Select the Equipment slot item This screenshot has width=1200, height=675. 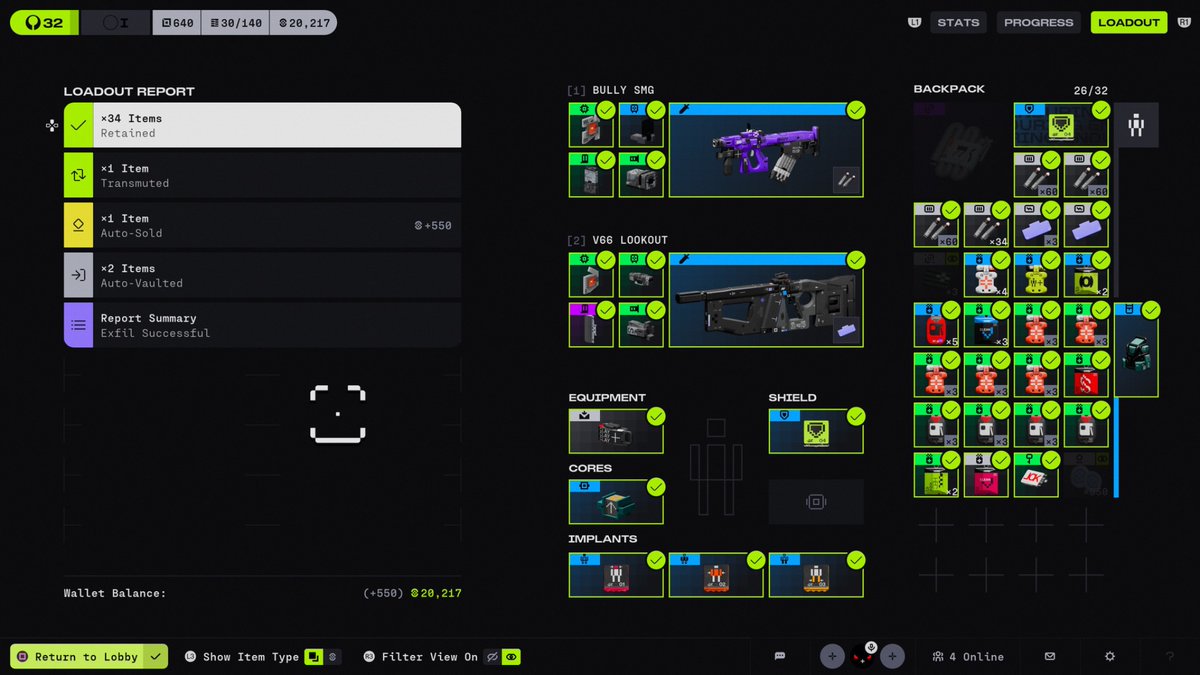point(616,431)
